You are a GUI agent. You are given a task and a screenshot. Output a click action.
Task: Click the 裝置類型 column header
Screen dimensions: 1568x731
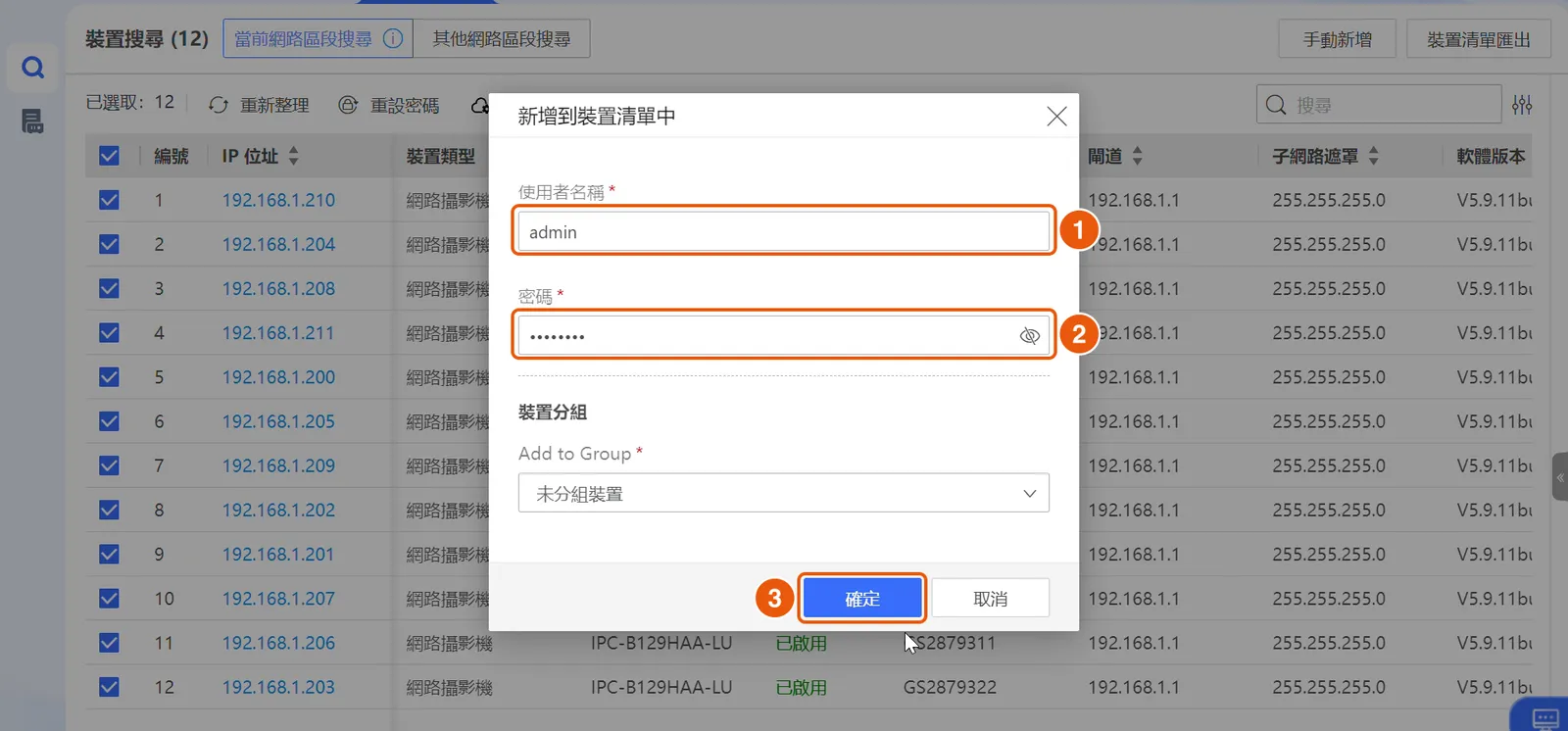(x=441, y=156)
